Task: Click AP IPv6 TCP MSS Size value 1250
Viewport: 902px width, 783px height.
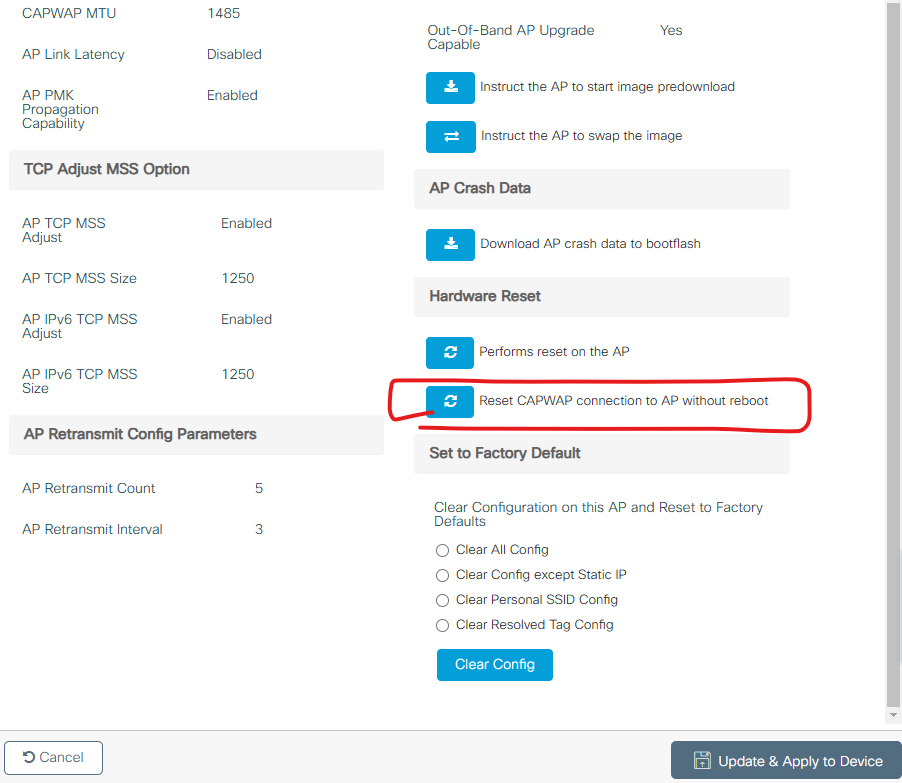Action: point(238,375)
